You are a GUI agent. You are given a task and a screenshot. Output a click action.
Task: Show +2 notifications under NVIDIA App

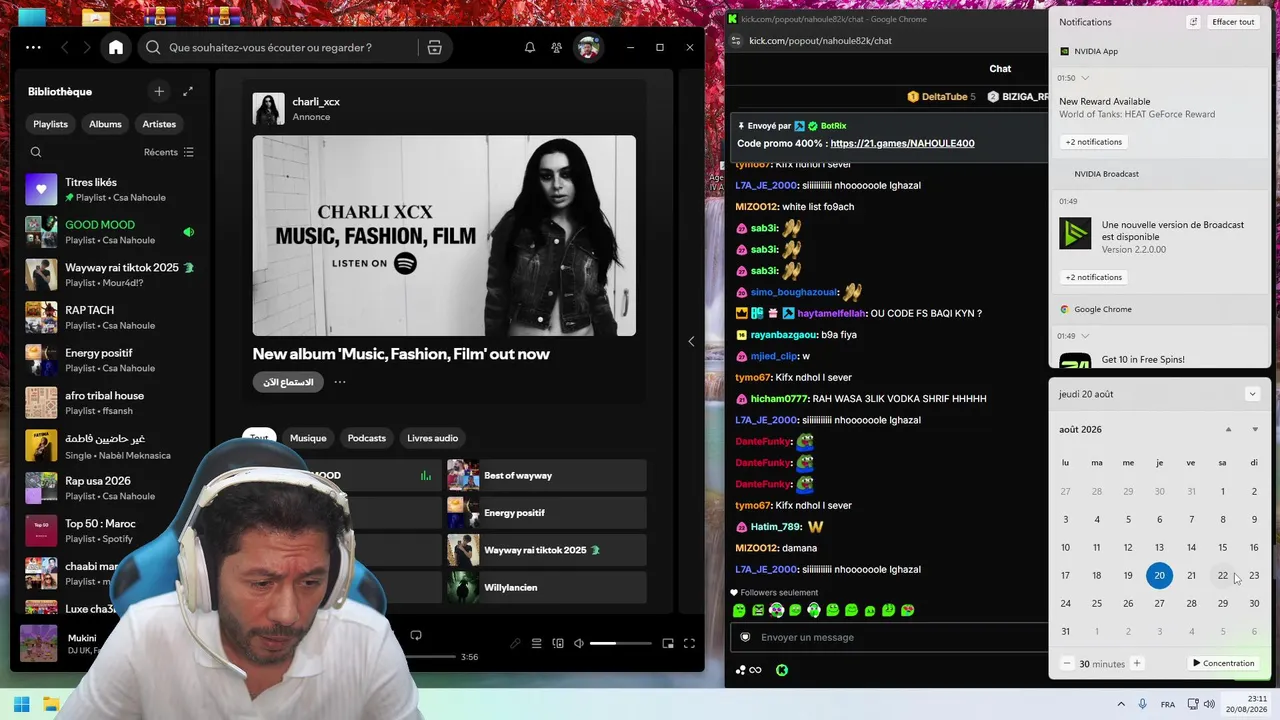(x=1093, y=142)
